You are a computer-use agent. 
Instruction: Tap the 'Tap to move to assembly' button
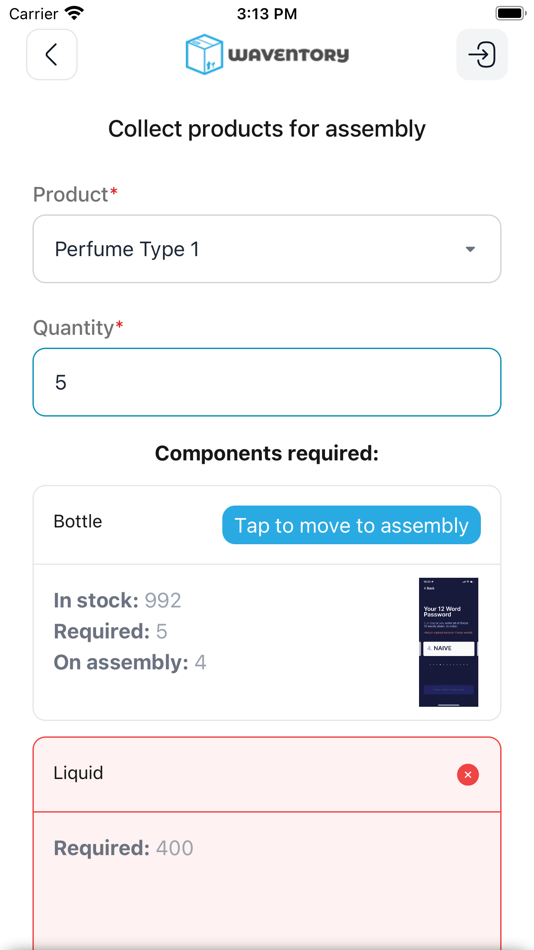(352, 525)
